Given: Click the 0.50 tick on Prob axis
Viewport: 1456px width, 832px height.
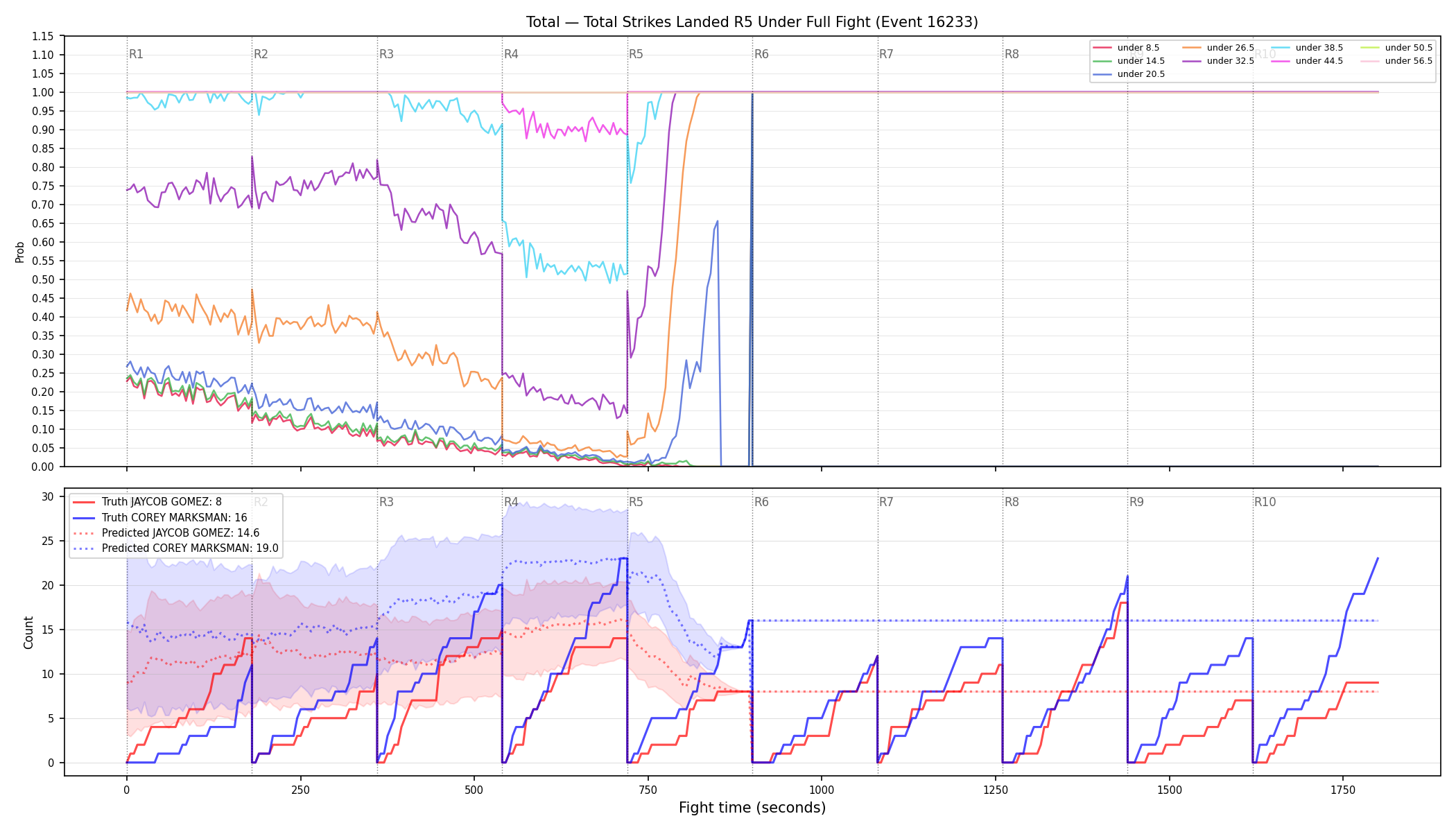Looking at the screenshot, I should [x=43, y=279].
